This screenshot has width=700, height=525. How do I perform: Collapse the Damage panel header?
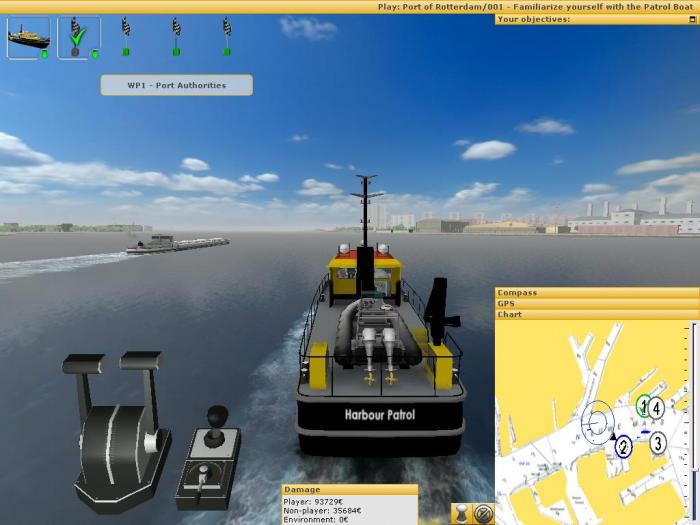[x=349, y=490]
